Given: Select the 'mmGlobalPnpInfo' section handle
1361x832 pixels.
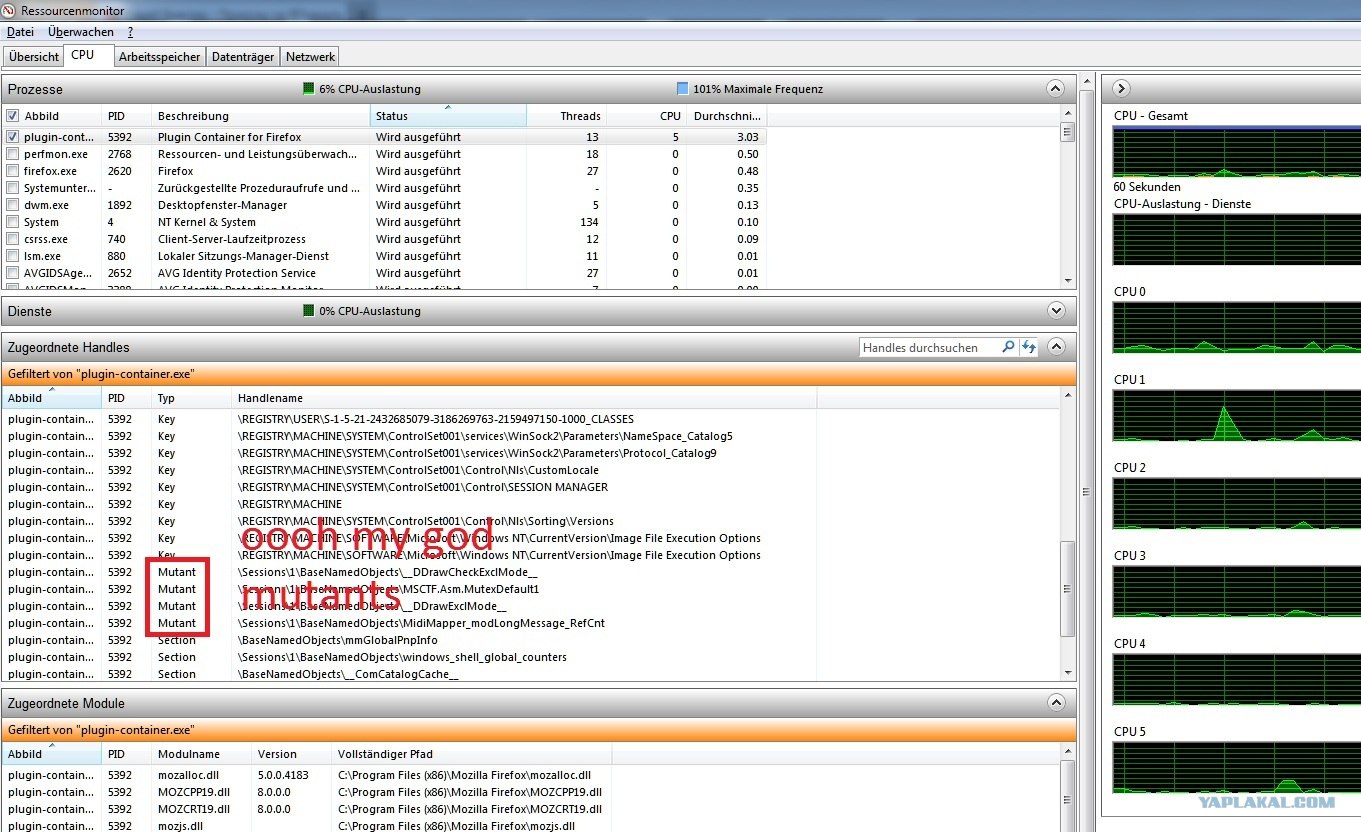Looking at the screenshot, I should pyautogui.click(x=337, y=640).
